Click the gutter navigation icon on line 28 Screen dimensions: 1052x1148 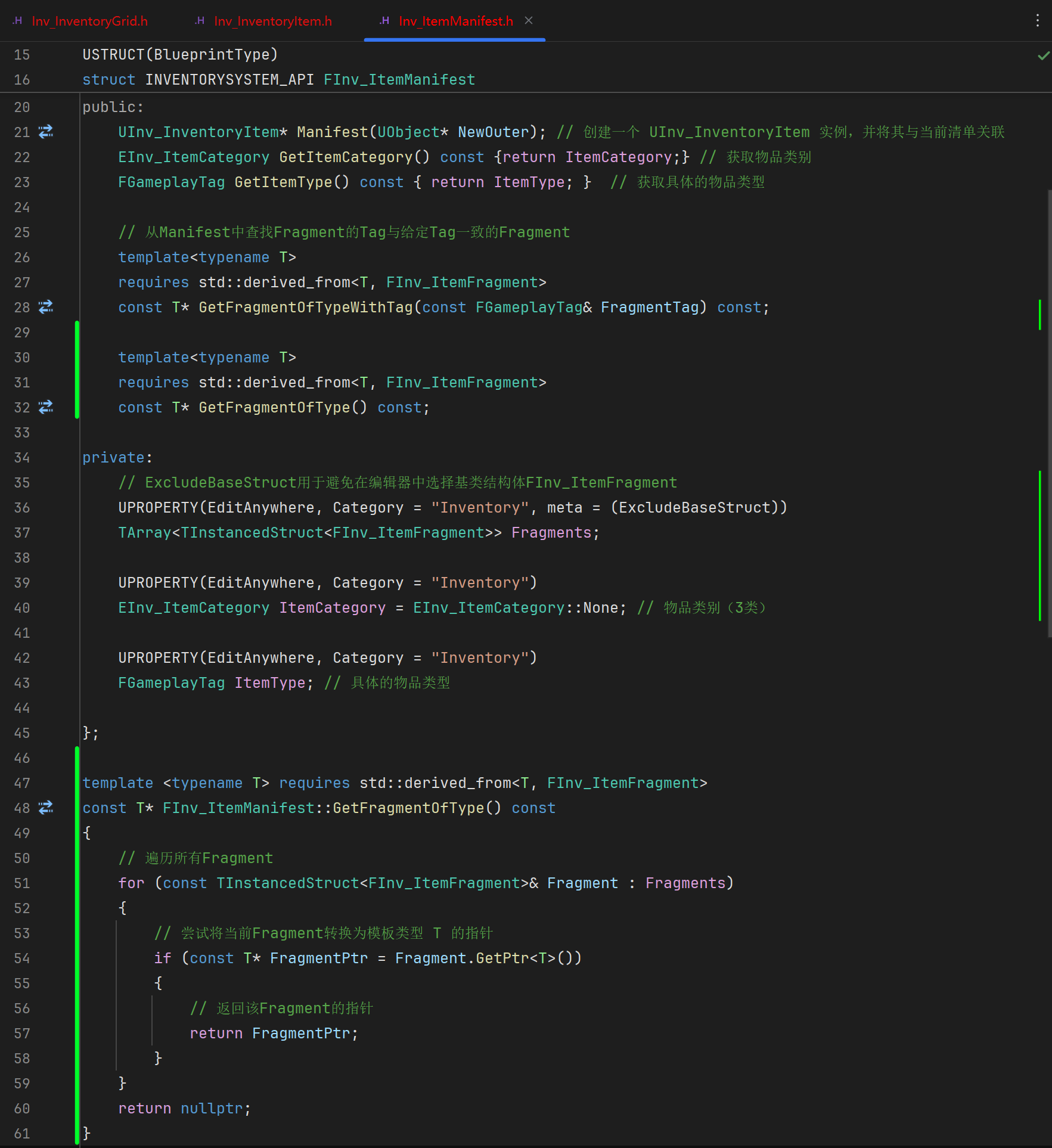[46, 307]
